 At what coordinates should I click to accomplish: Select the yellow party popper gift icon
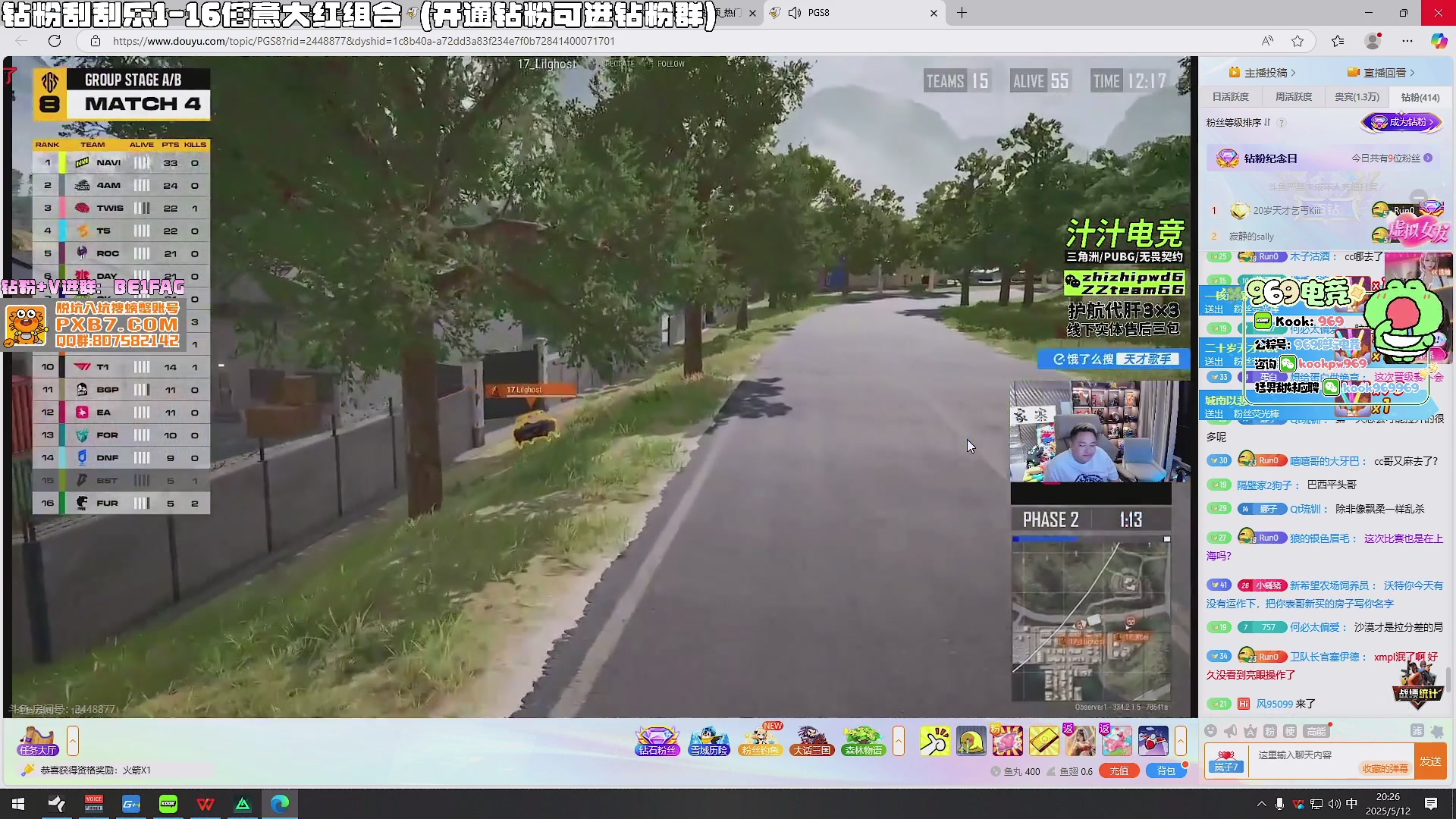click(935, 741)
